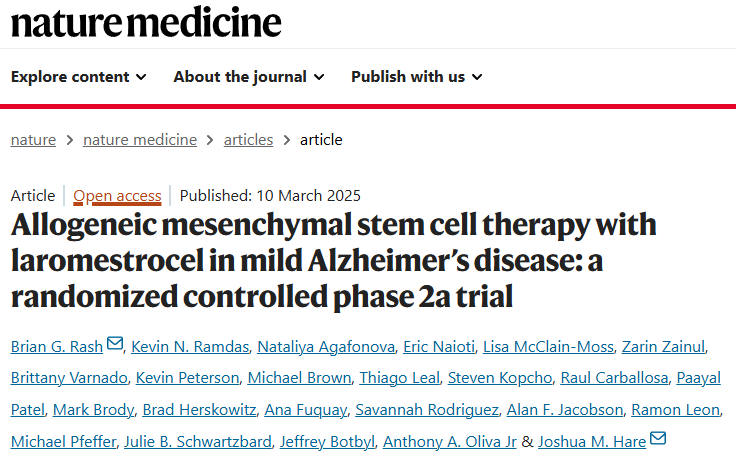
Task: Click the nature medicine logo
Action: click(146, 22)
